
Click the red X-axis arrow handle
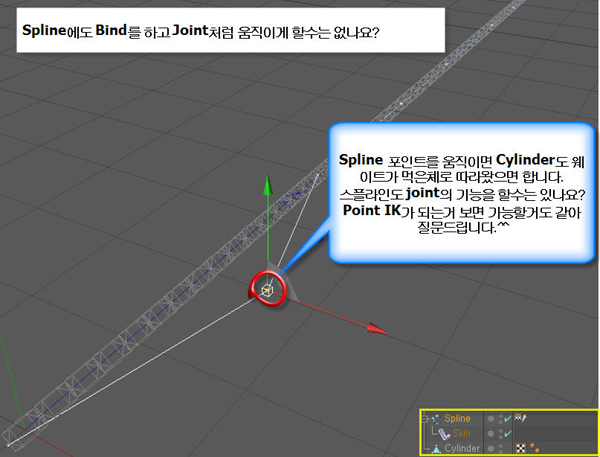coord(377,329)
